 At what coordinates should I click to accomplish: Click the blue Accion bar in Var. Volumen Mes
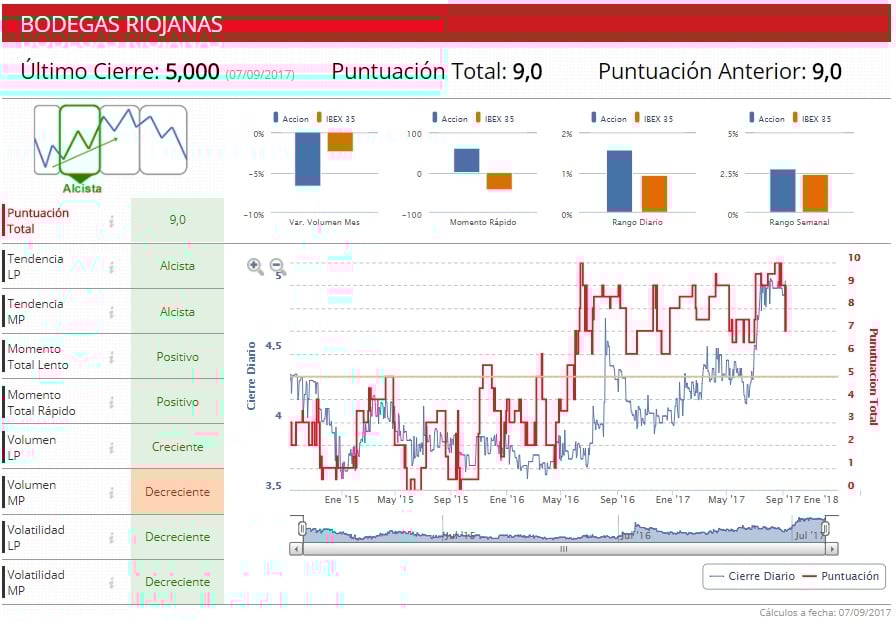pyautogui.click(x=307, y=159)
